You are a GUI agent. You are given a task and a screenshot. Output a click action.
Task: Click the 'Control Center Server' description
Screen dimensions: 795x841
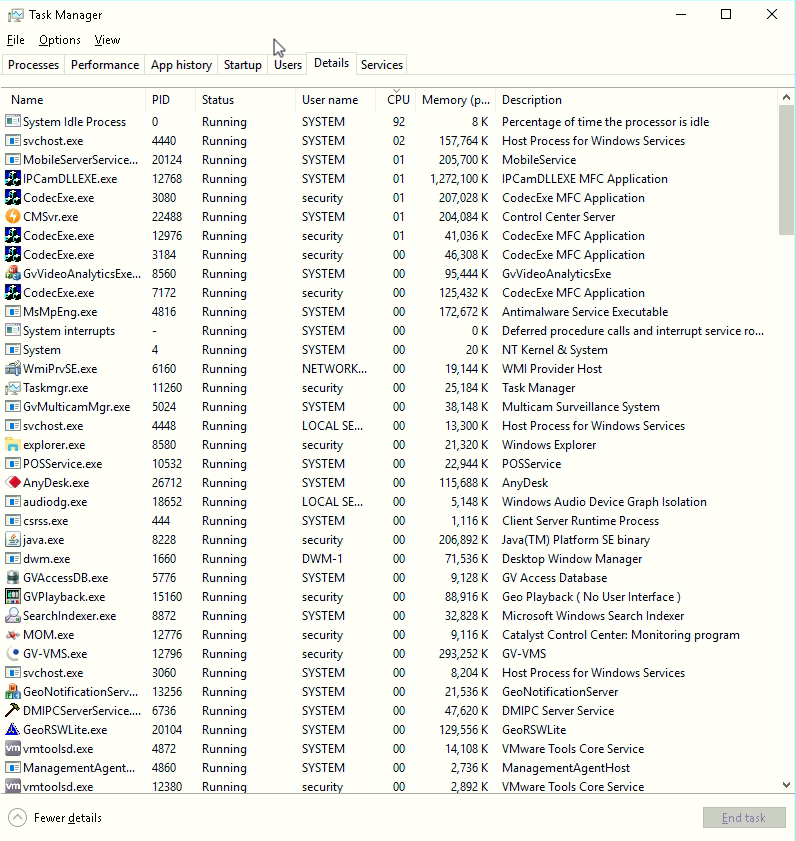[x=558, y=217]
